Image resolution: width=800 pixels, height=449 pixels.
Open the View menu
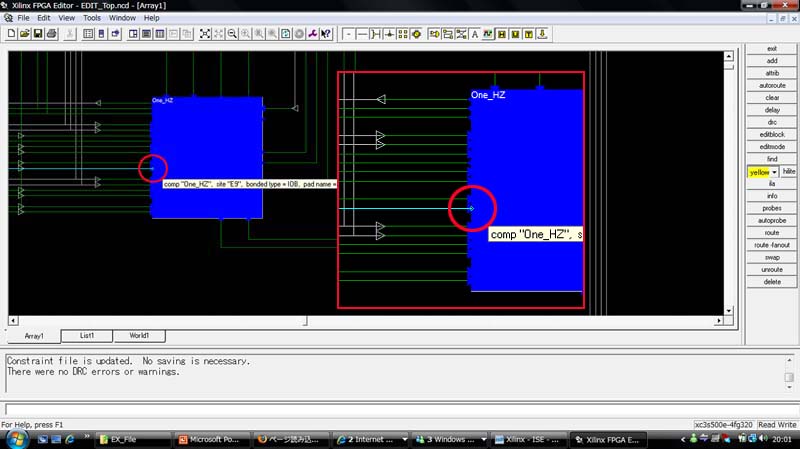[66, 18]
